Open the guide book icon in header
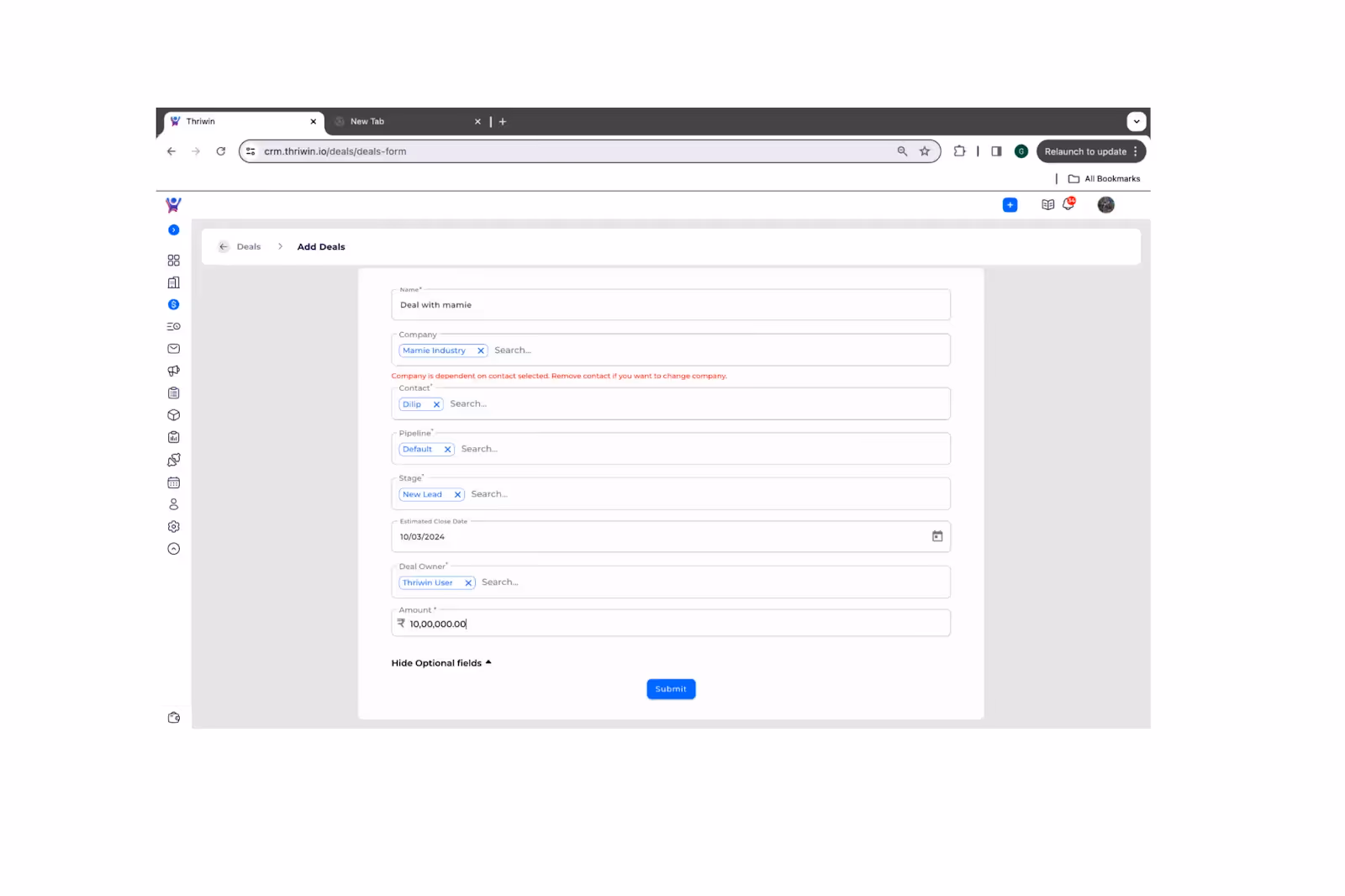Viewport: 1345px width, 896px height. [x=1047, y=205]
